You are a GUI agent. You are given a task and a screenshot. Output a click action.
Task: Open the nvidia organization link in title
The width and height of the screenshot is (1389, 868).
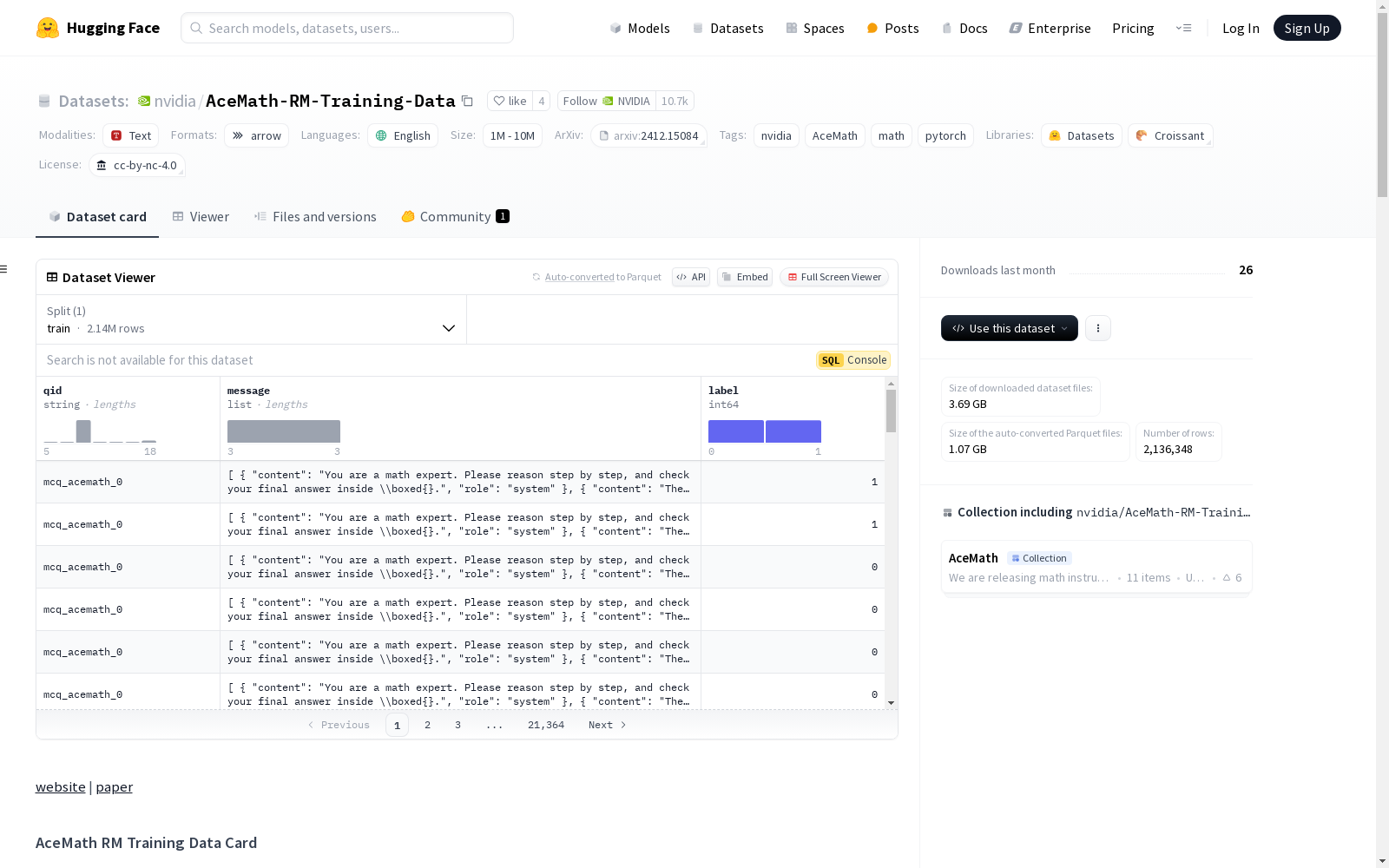click(174, 101)
